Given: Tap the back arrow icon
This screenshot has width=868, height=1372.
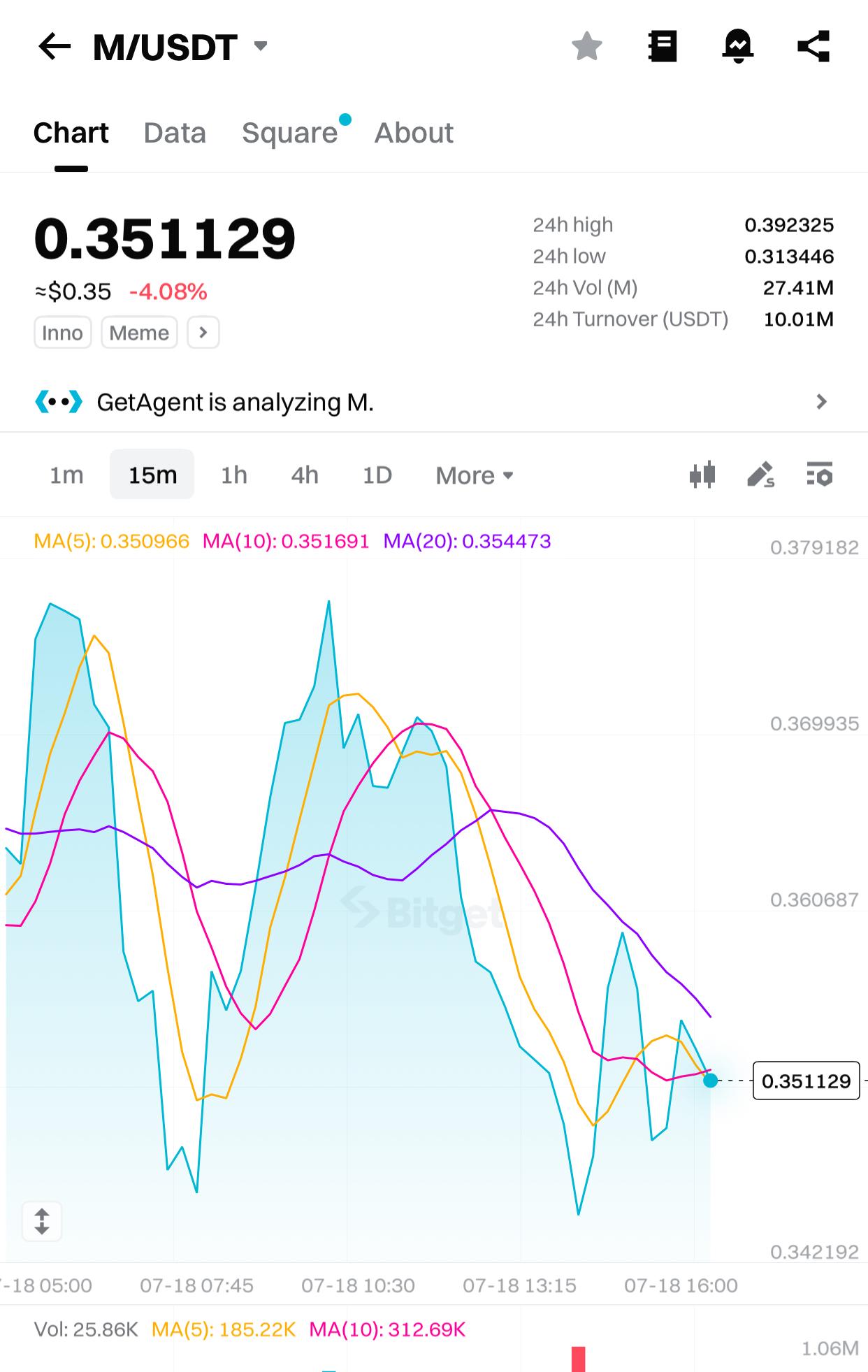Looking at the screenshot, I should pyautogui.click(x=55, y=47).
